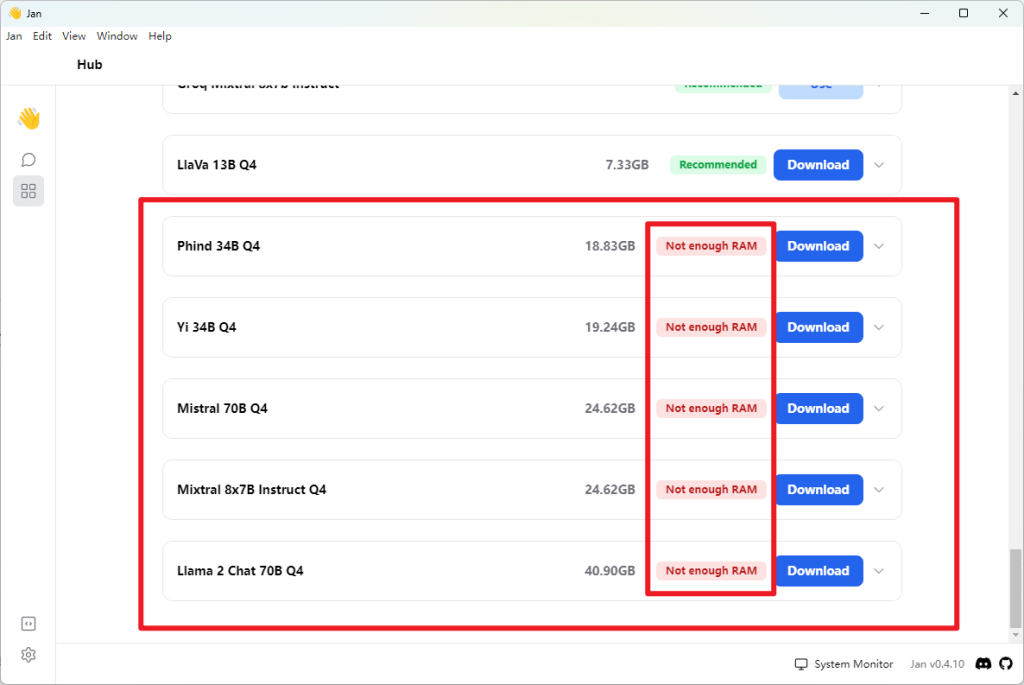Screen dimensions: 1024x685
Task: Open the Help menu
Action: (160, 36)
